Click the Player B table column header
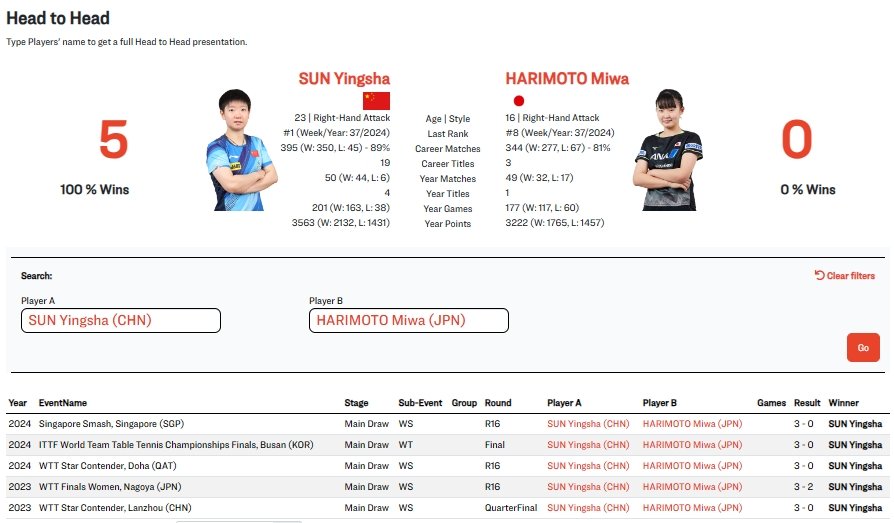 click(x=660, y=403)
